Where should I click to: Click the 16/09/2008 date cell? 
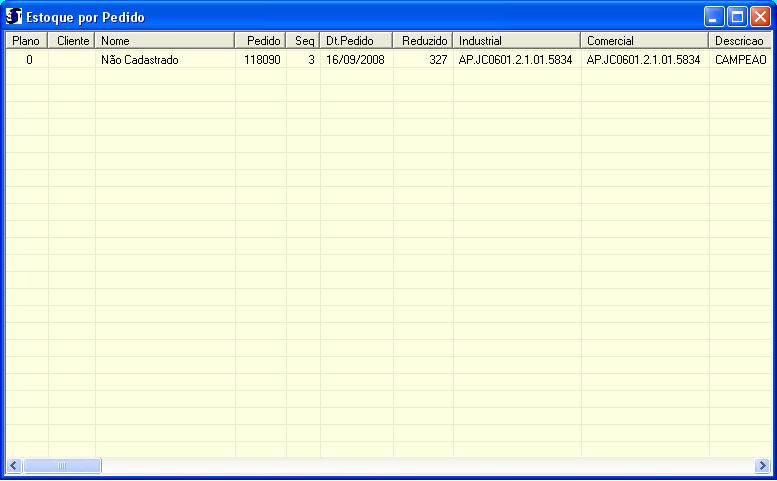(x=355, y=60)
